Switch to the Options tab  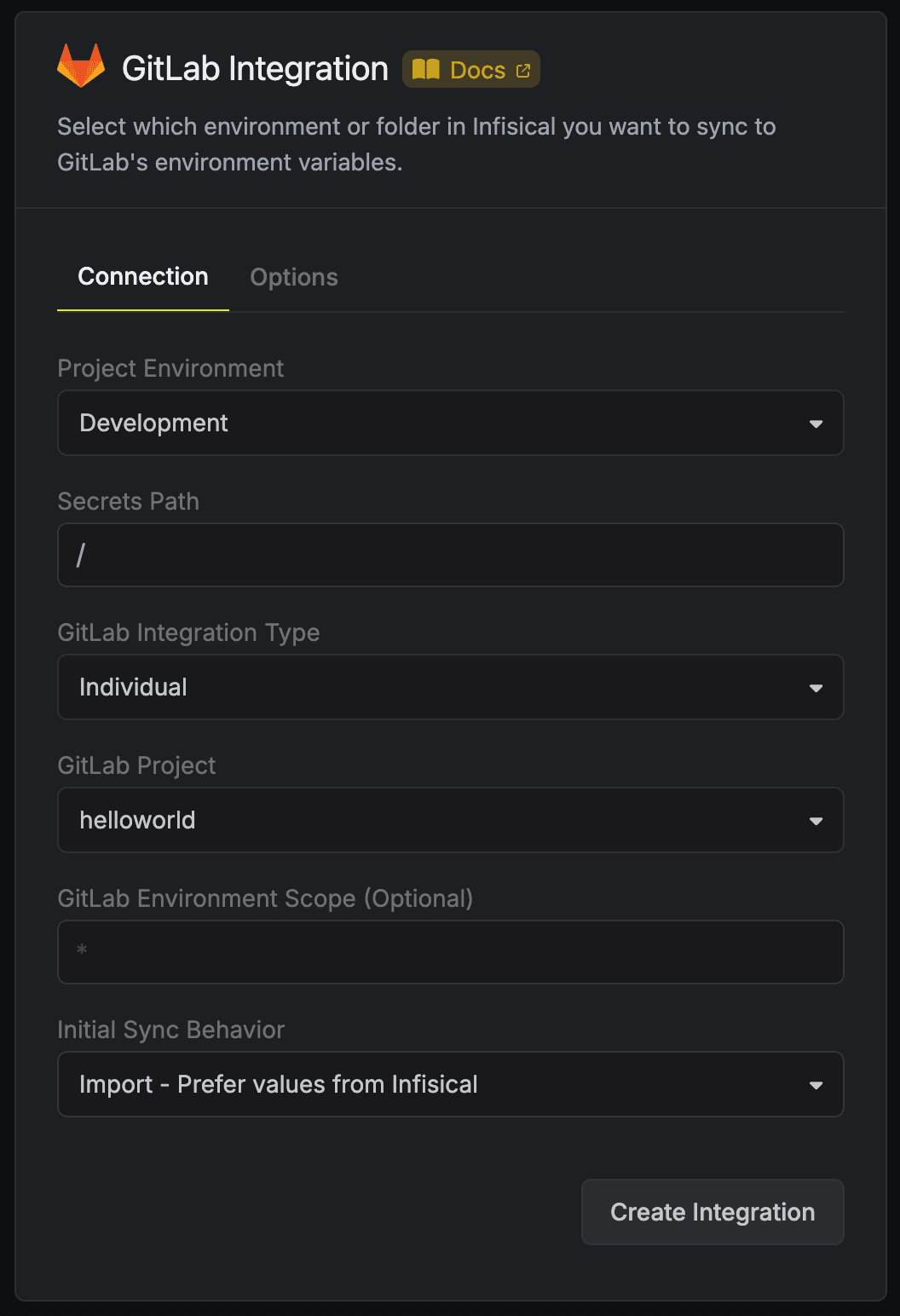[x=293, y=276]
